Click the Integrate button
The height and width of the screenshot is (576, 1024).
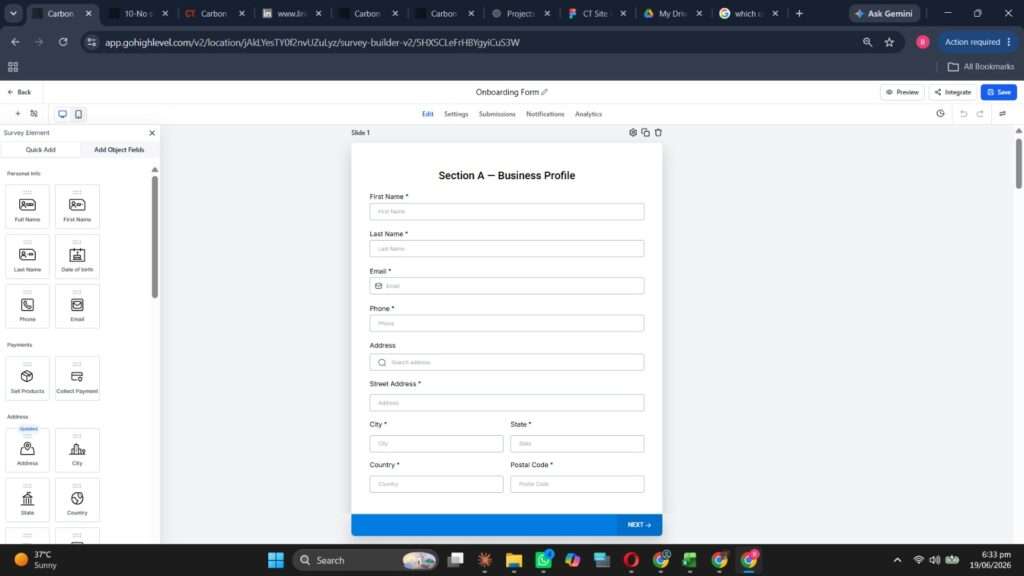953,92
